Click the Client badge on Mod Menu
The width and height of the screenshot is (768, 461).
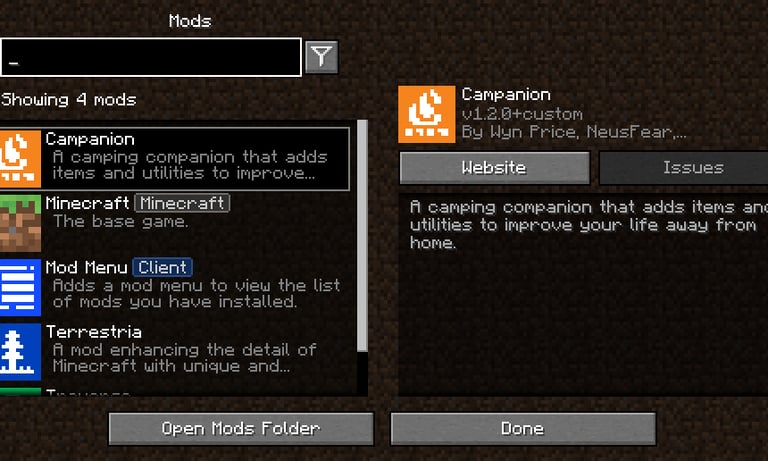pos(163,267)
